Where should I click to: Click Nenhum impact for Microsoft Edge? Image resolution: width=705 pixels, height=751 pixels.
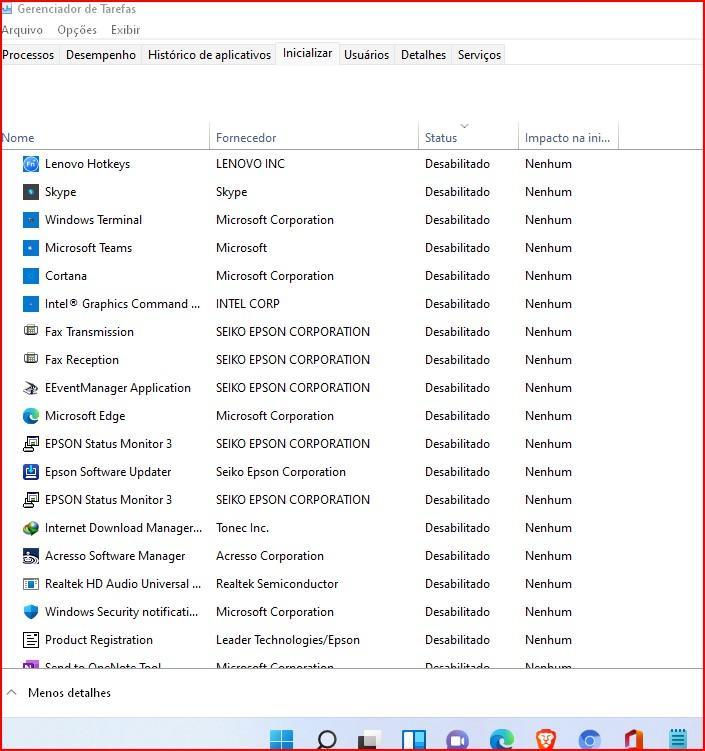pyautogui.click(x=548, y=416)
